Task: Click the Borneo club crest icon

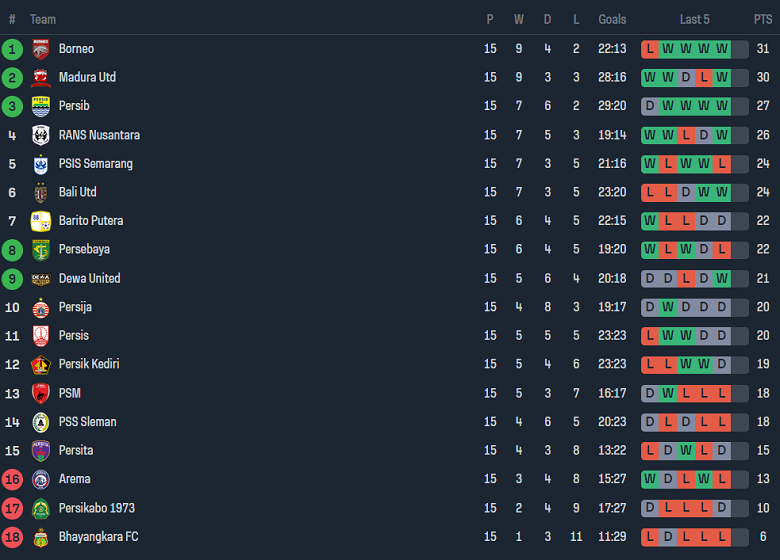Action: tap(41, 49)
